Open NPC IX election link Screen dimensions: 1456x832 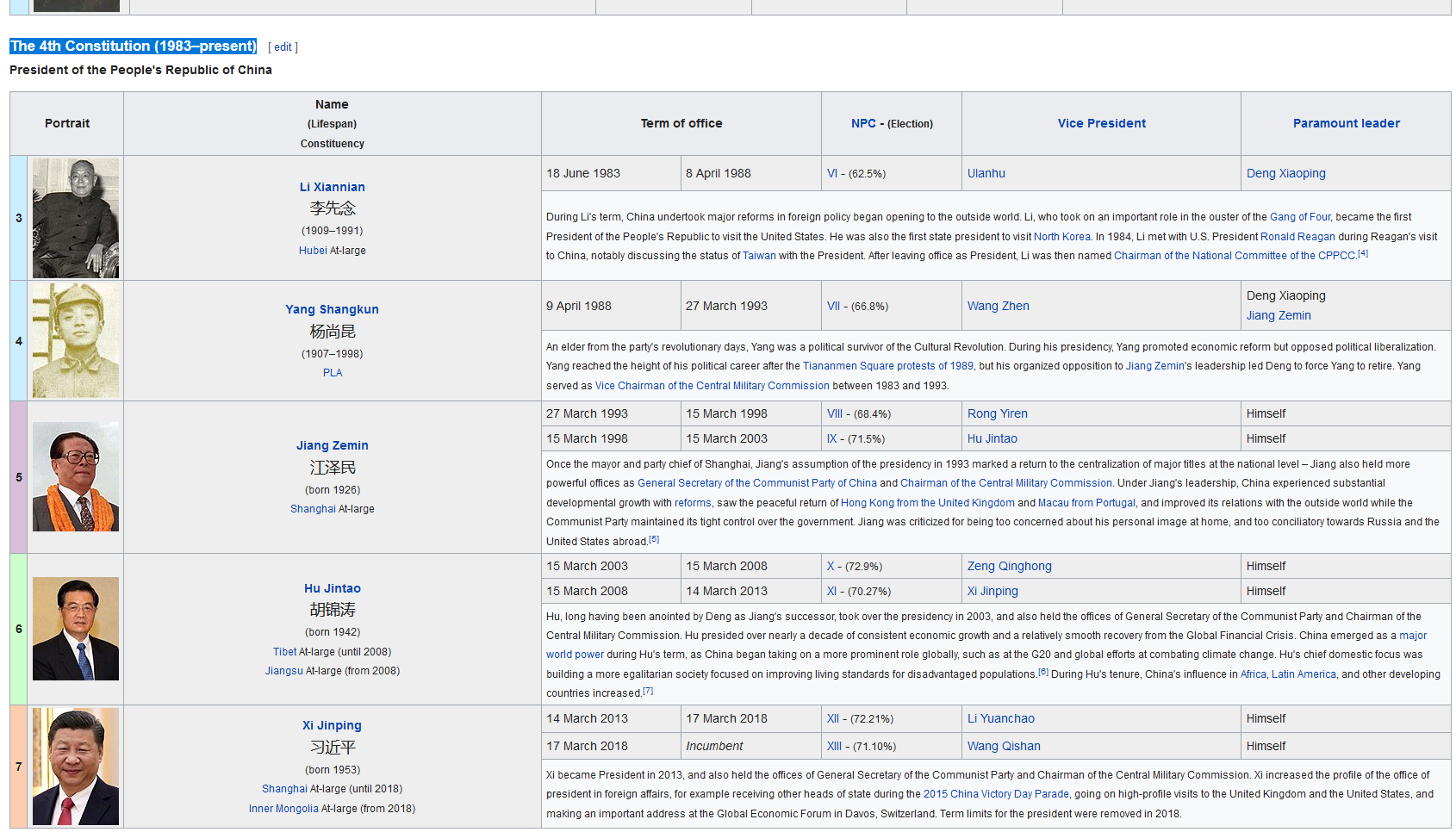[832, 438]
